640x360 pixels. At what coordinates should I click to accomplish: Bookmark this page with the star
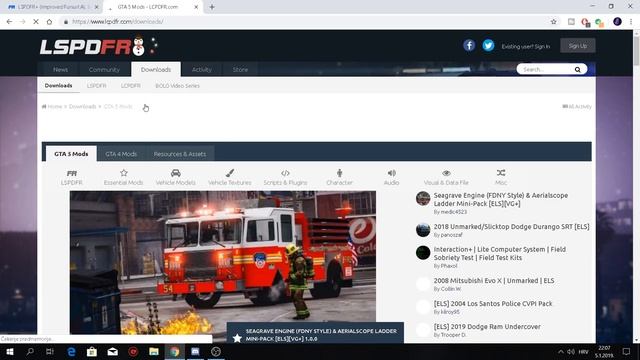(553, 22)
